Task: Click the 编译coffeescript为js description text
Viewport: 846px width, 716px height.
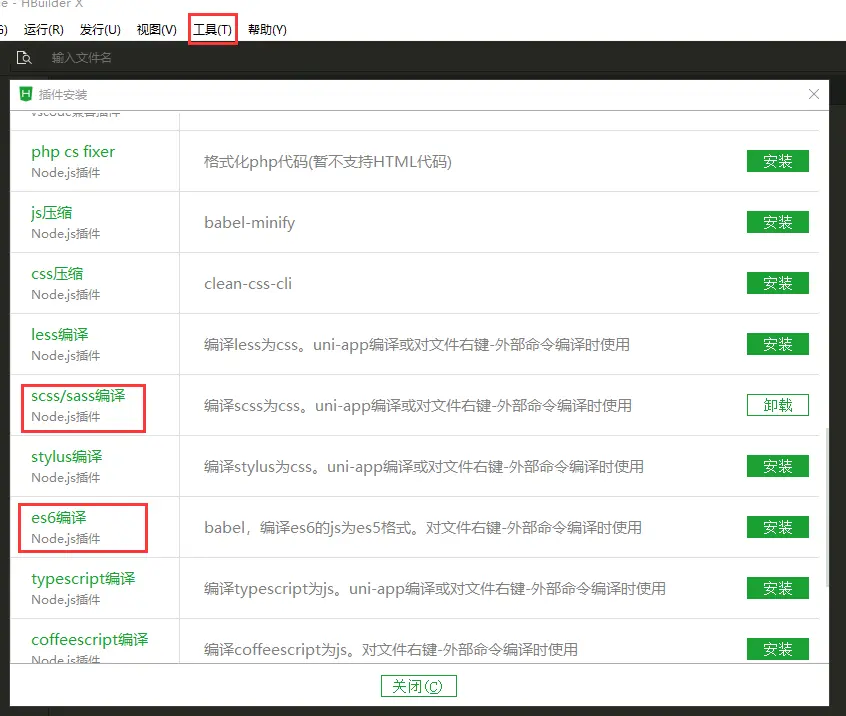Action: pos(391,649)
